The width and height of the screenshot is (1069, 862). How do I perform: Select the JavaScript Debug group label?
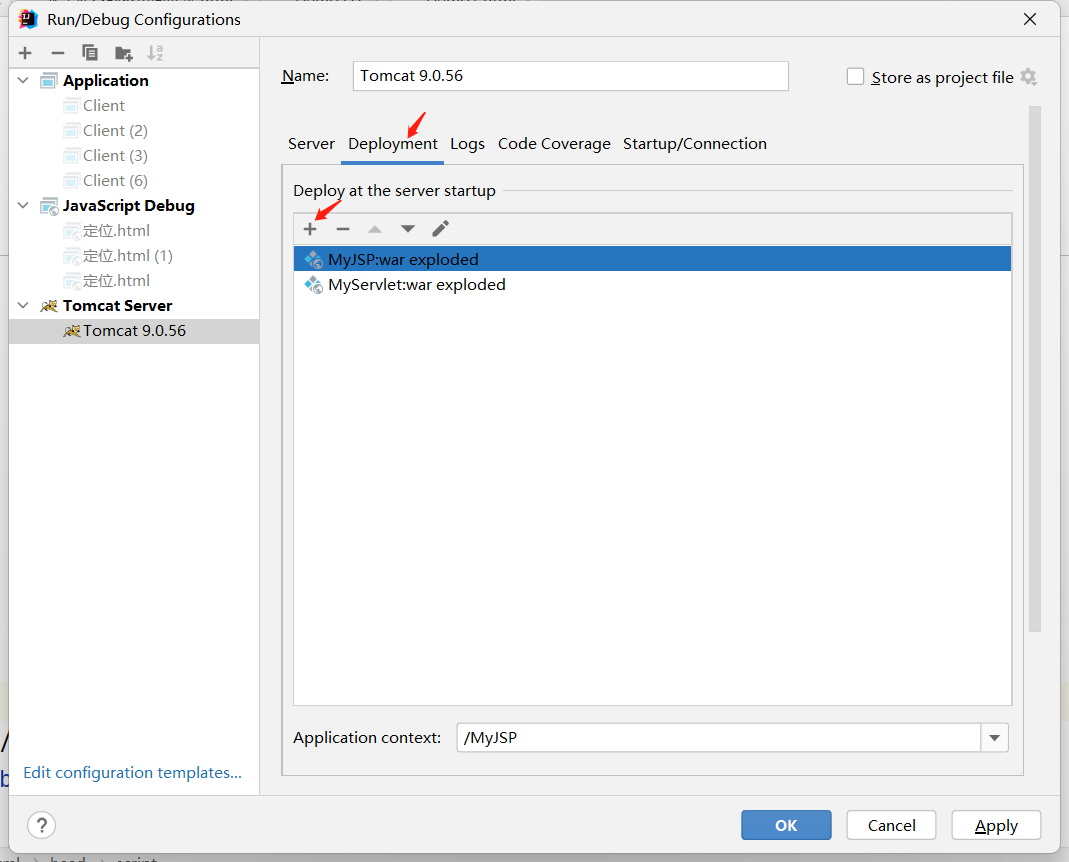(129, 205)
